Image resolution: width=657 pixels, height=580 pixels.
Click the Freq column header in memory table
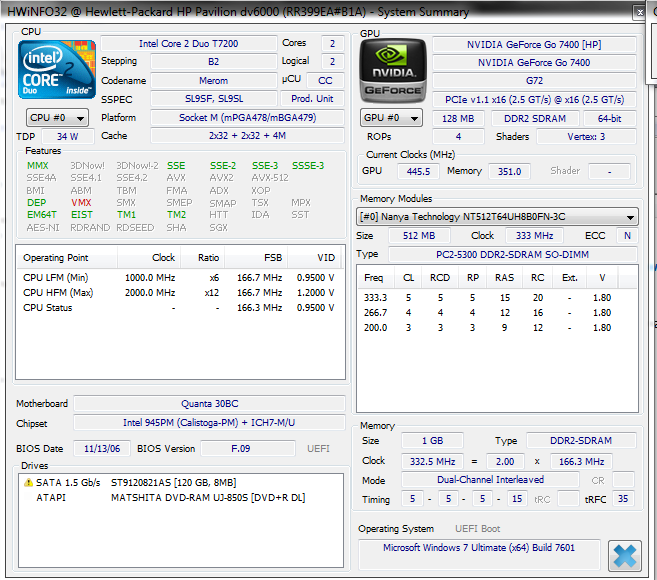pos(375,278)
